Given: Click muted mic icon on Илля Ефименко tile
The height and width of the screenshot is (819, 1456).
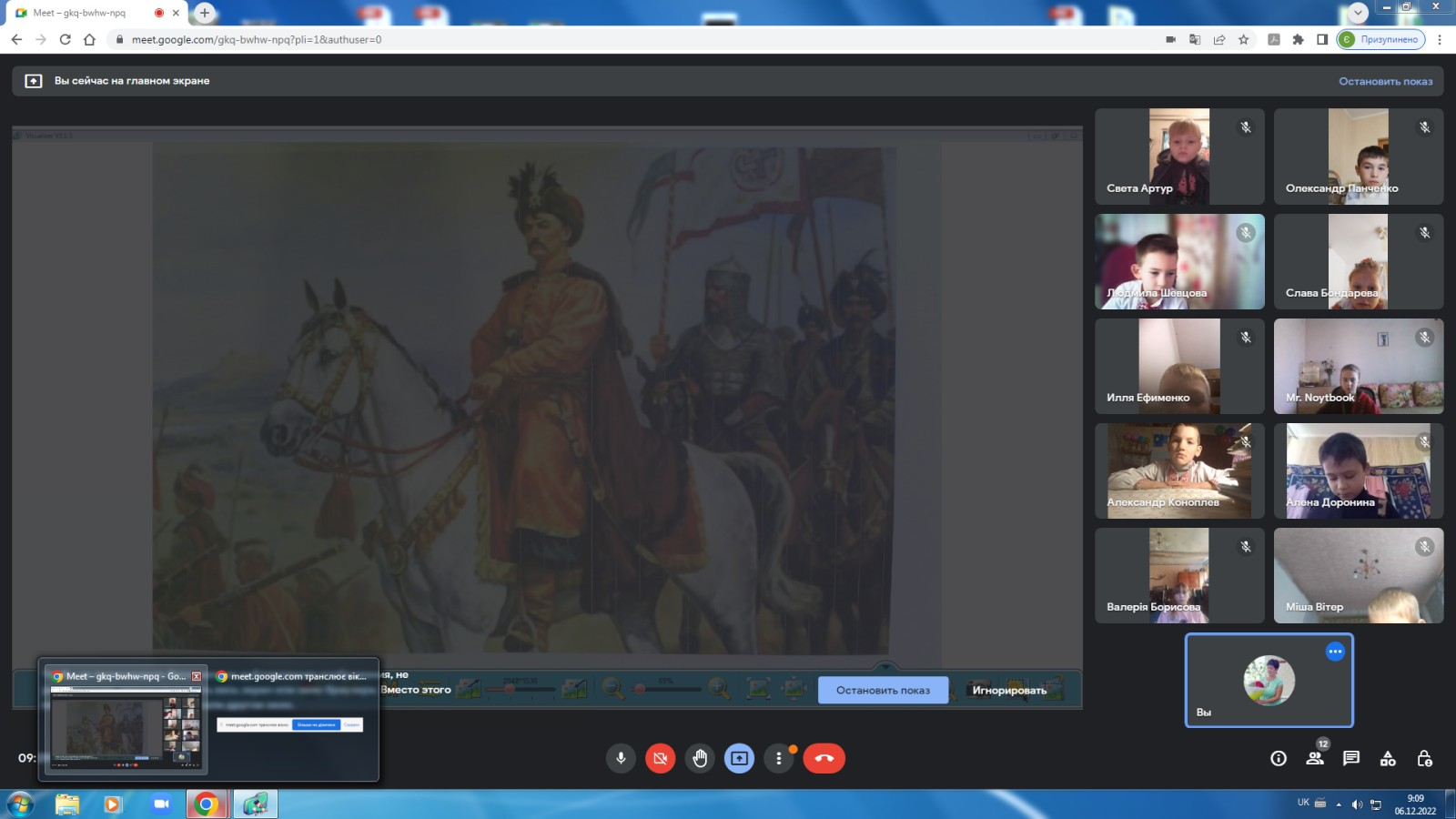Looking at the screenshot, I should point(1246,338).
